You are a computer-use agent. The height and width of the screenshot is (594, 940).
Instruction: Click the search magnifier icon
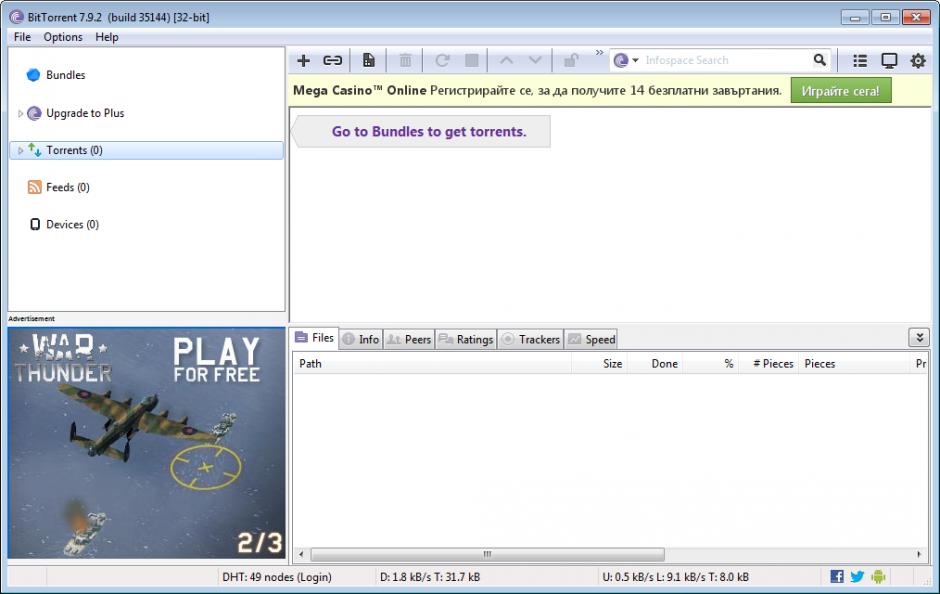pyautogui.click(x=820, y=60)
